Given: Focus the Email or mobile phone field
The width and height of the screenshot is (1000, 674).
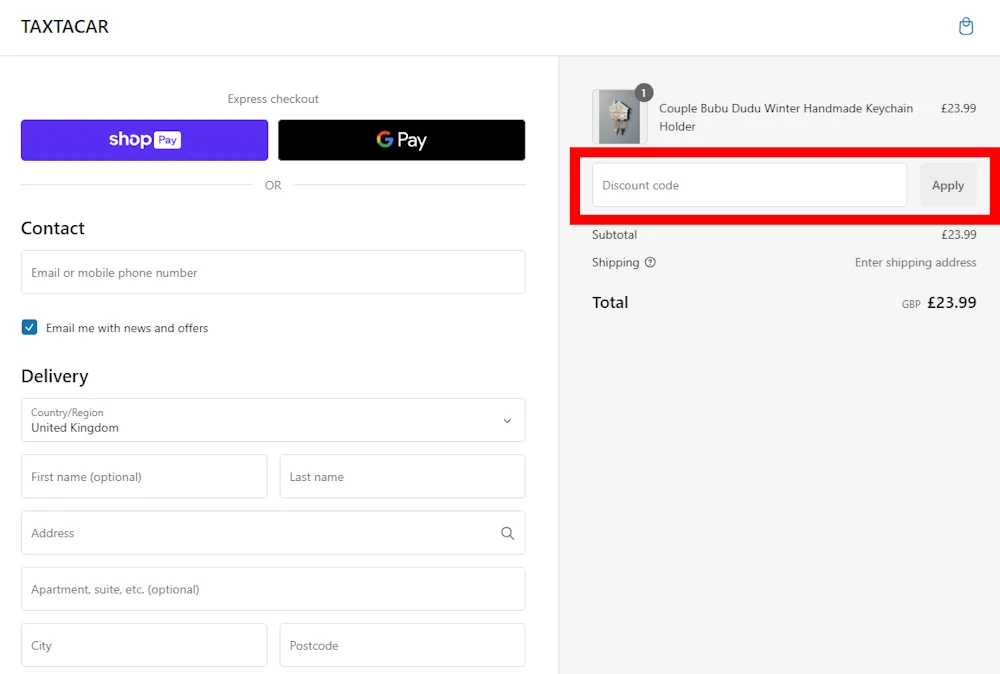Looking at the screenshot, I should [273, 272].
